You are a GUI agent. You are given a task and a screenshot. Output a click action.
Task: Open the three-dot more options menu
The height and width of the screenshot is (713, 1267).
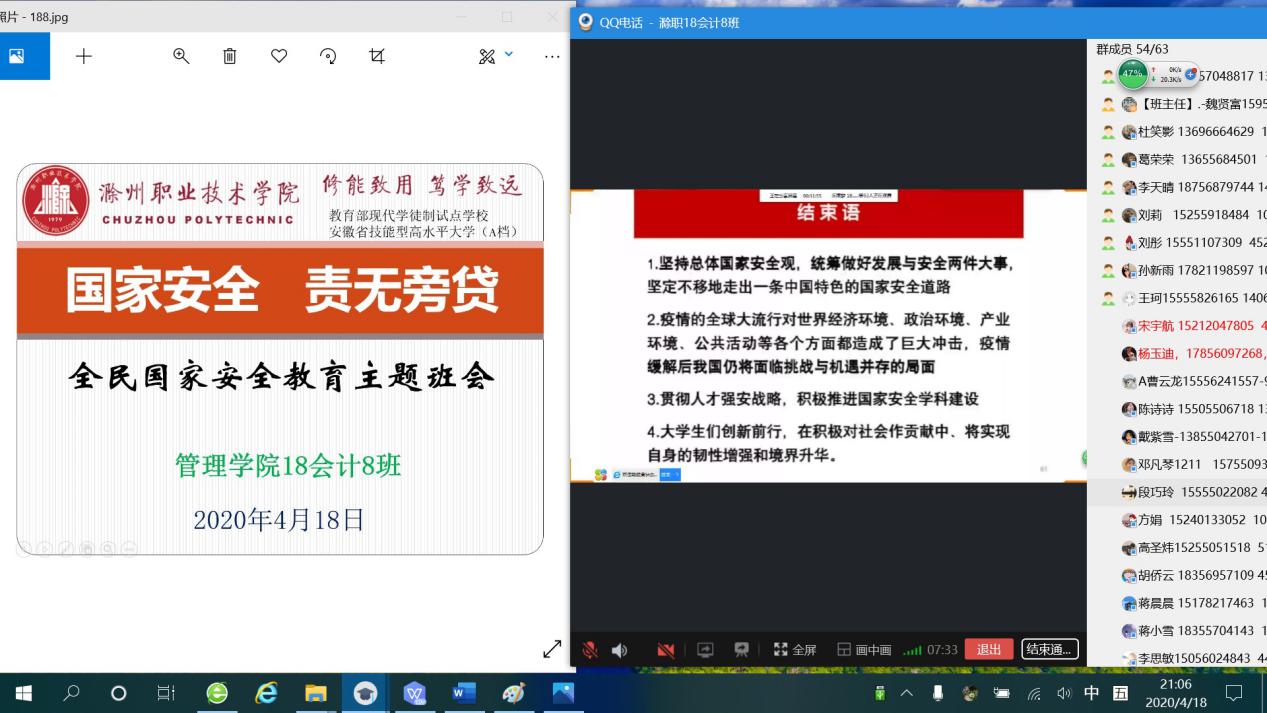(552, 57)
